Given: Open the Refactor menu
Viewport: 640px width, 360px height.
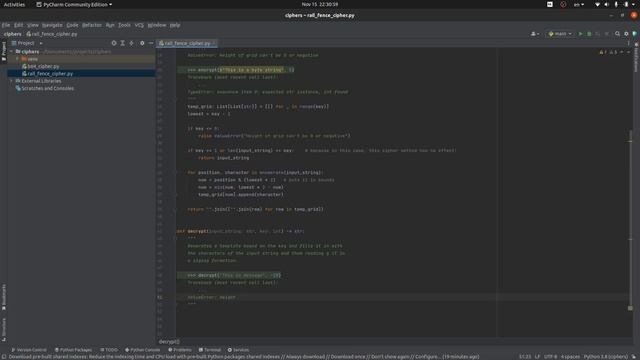Looking at the screenshot, I should click(92, 25).
